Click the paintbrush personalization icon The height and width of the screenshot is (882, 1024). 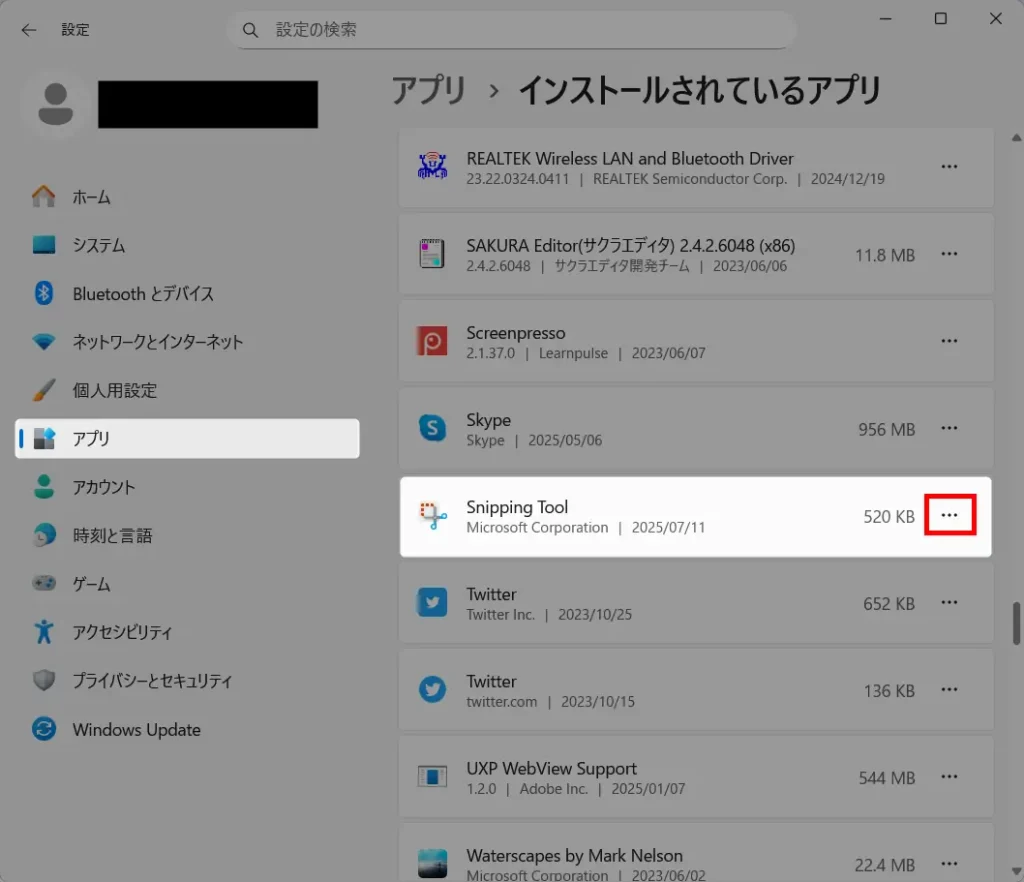coord(44,390)
